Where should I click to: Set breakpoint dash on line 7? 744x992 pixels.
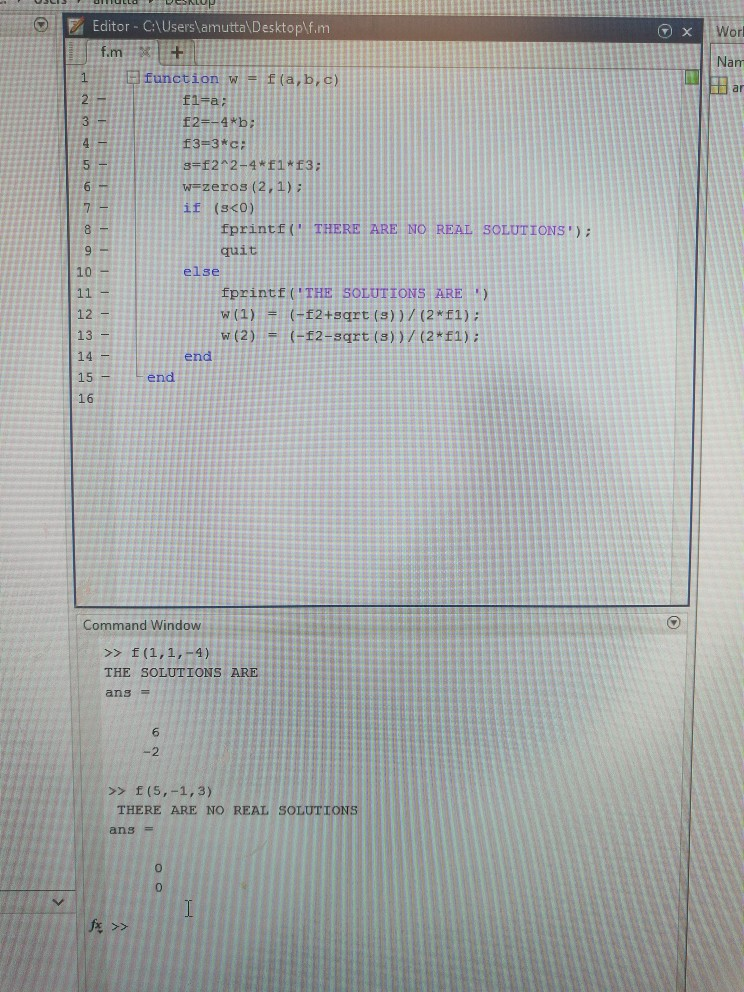point(102,208)
